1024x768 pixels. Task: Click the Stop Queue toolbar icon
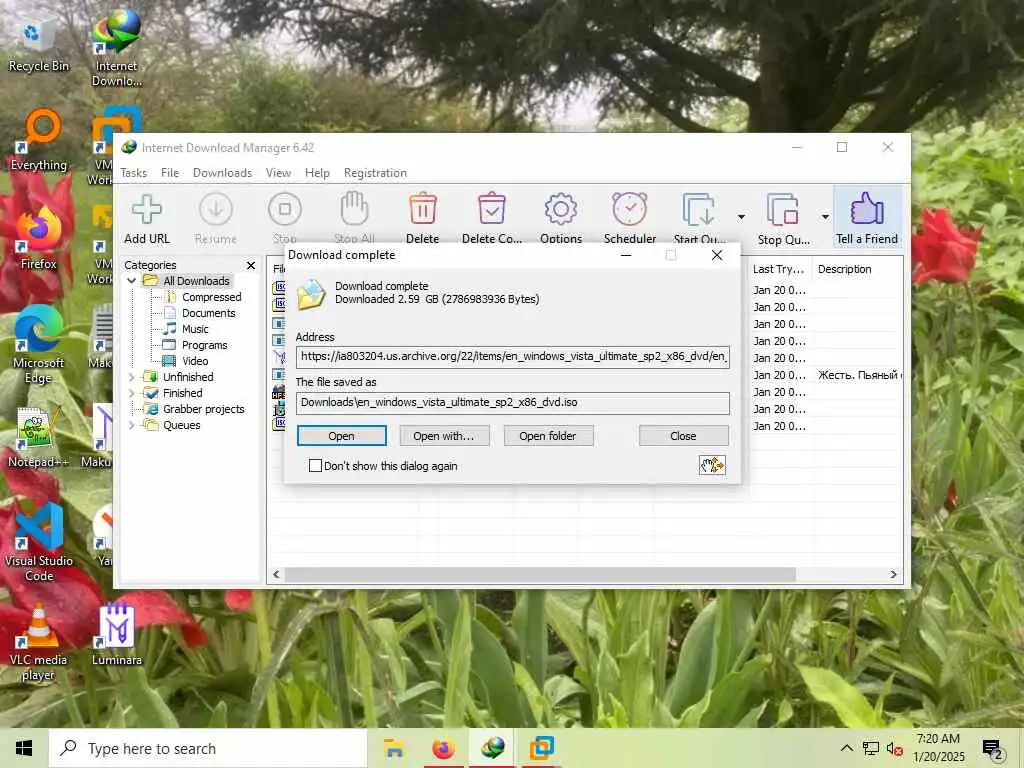pos(782,210)
